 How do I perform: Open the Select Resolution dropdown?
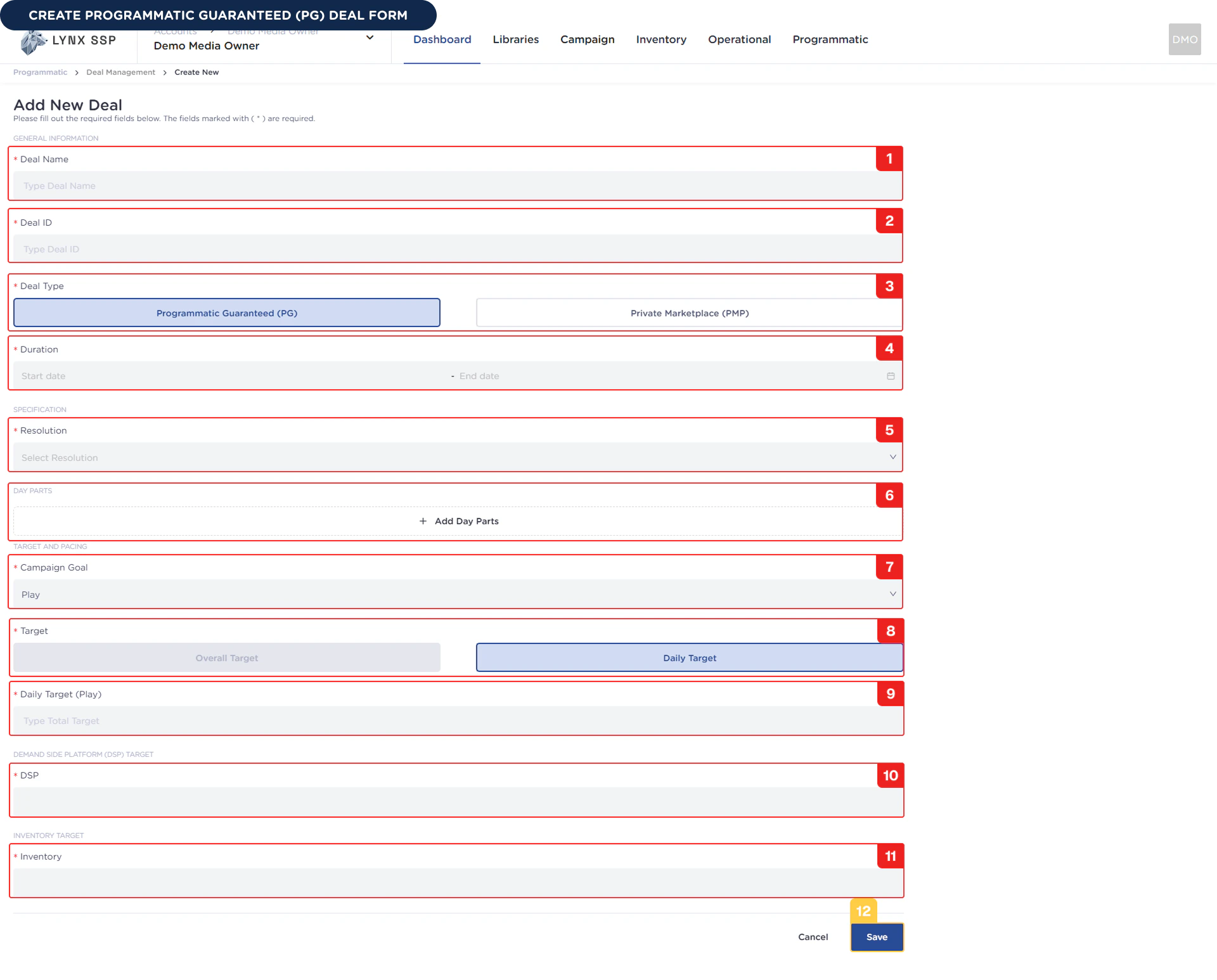click(x=458, y=457)
